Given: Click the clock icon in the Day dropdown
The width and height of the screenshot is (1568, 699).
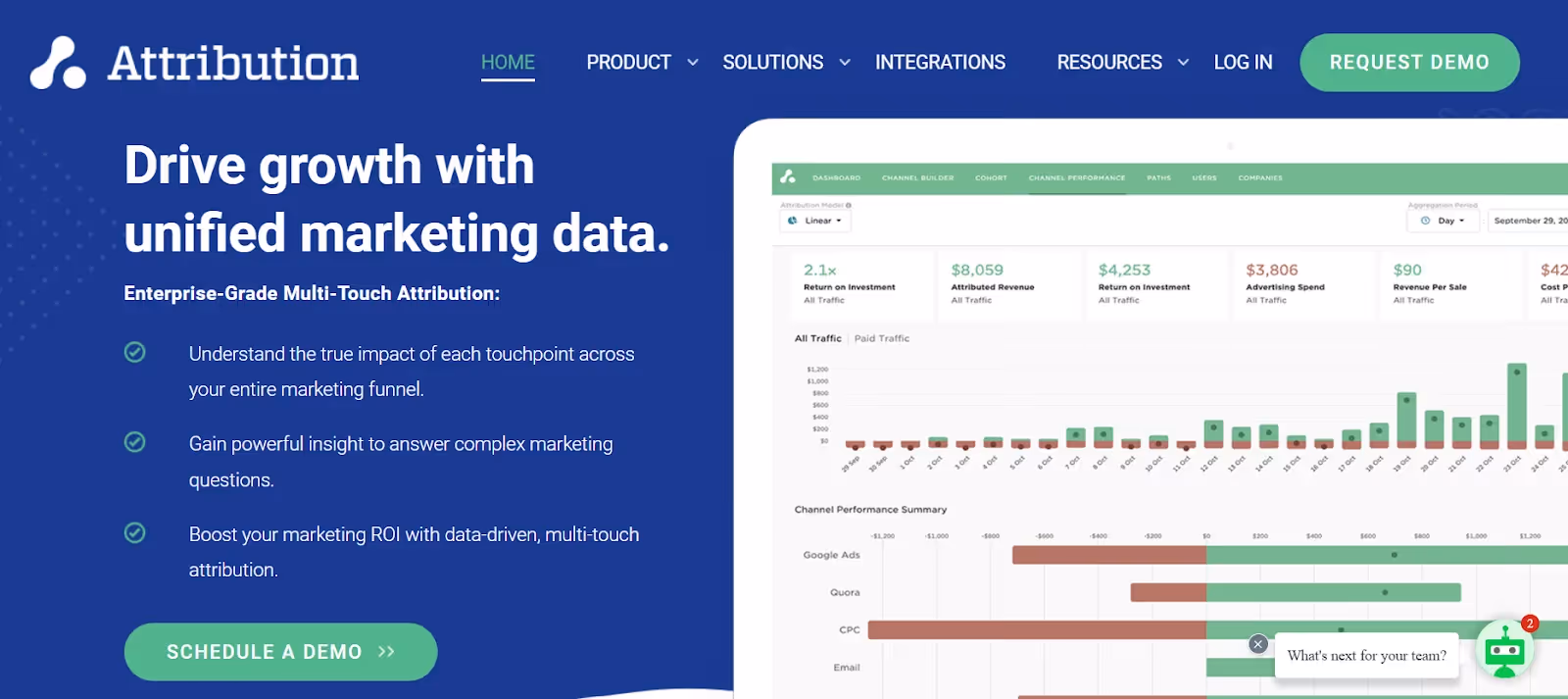Looking at the screenshot, I should [x=1425, y=221].
